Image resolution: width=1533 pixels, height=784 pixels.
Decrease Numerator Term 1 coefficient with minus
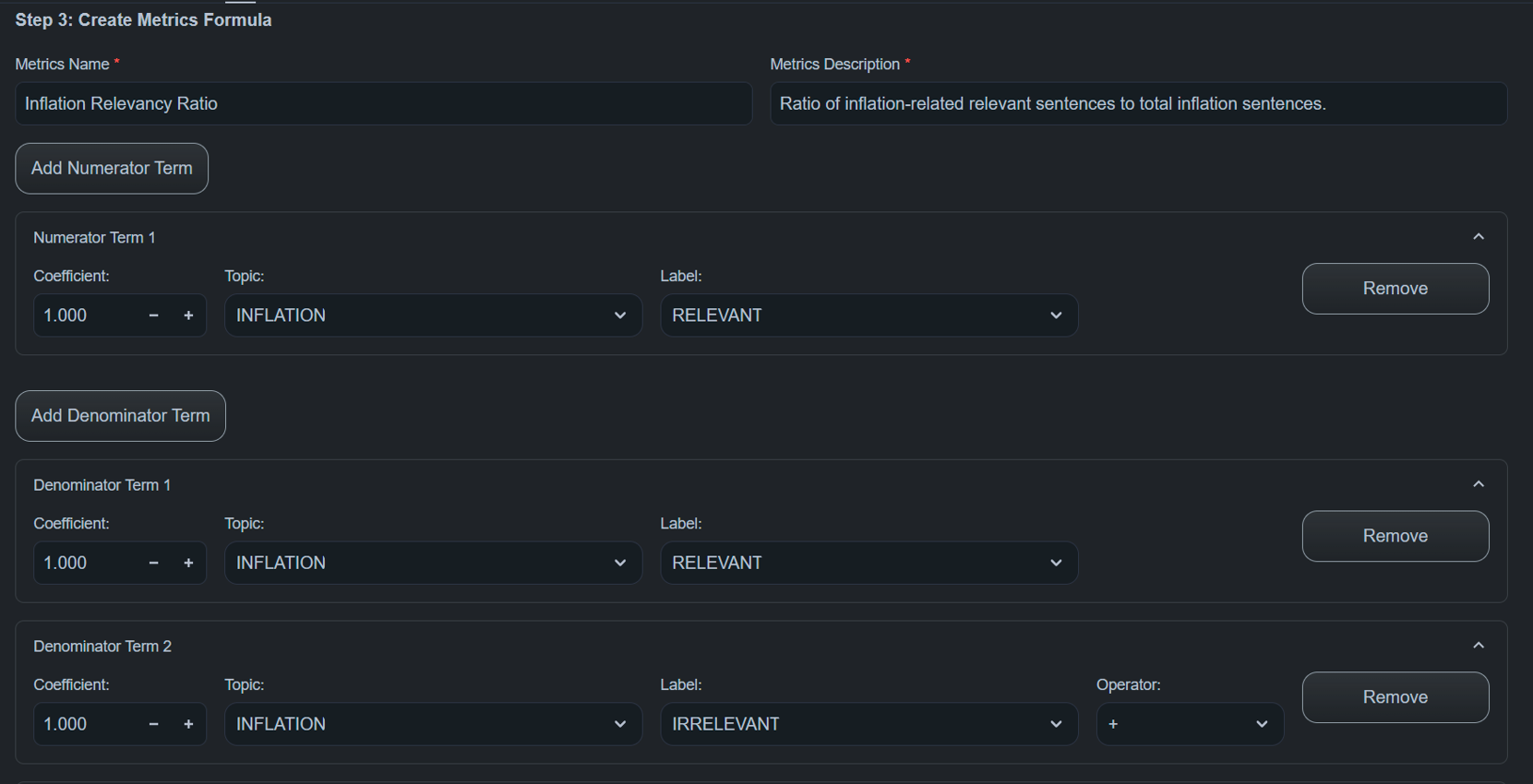coord(154,315)
